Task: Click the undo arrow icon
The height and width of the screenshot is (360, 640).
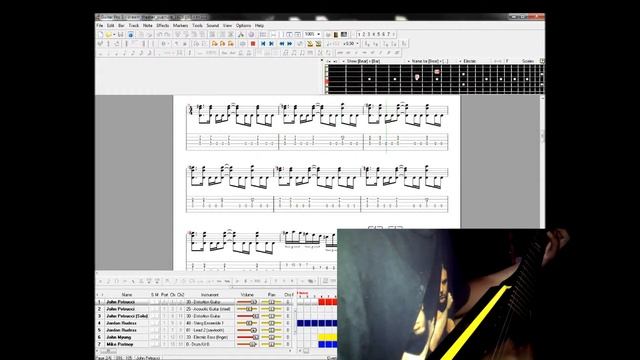Action: point(159,35)
